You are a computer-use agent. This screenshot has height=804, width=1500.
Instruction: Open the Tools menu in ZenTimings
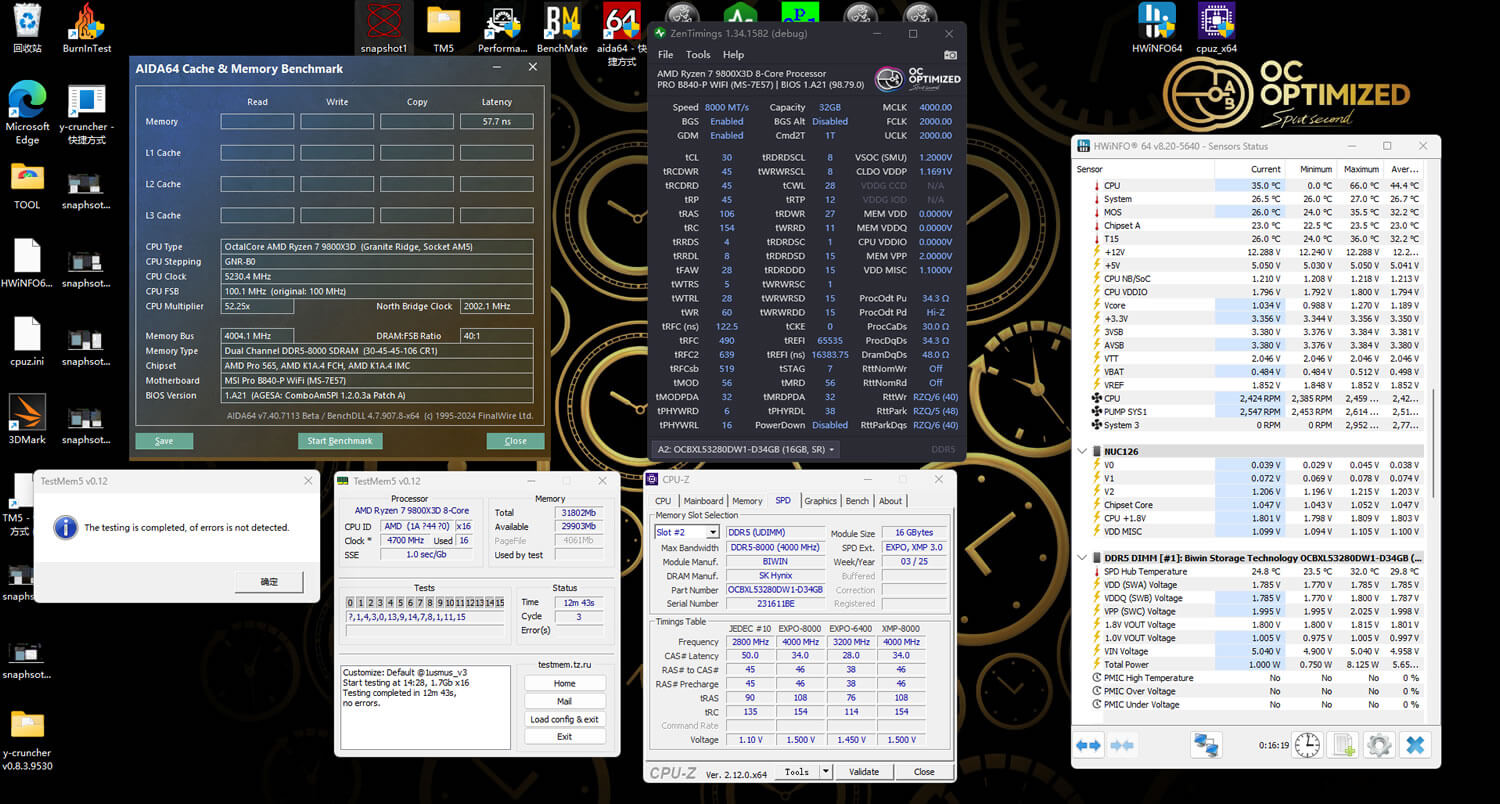698,55
